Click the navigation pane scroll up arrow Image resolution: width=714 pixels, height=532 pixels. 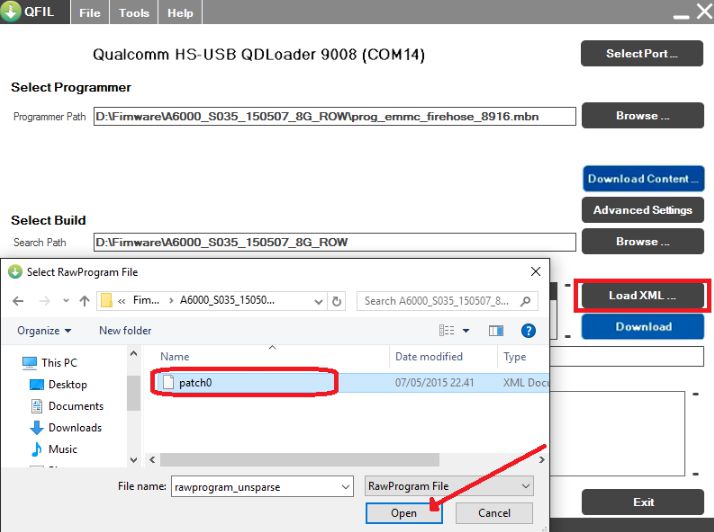click(x=133, y=353)
